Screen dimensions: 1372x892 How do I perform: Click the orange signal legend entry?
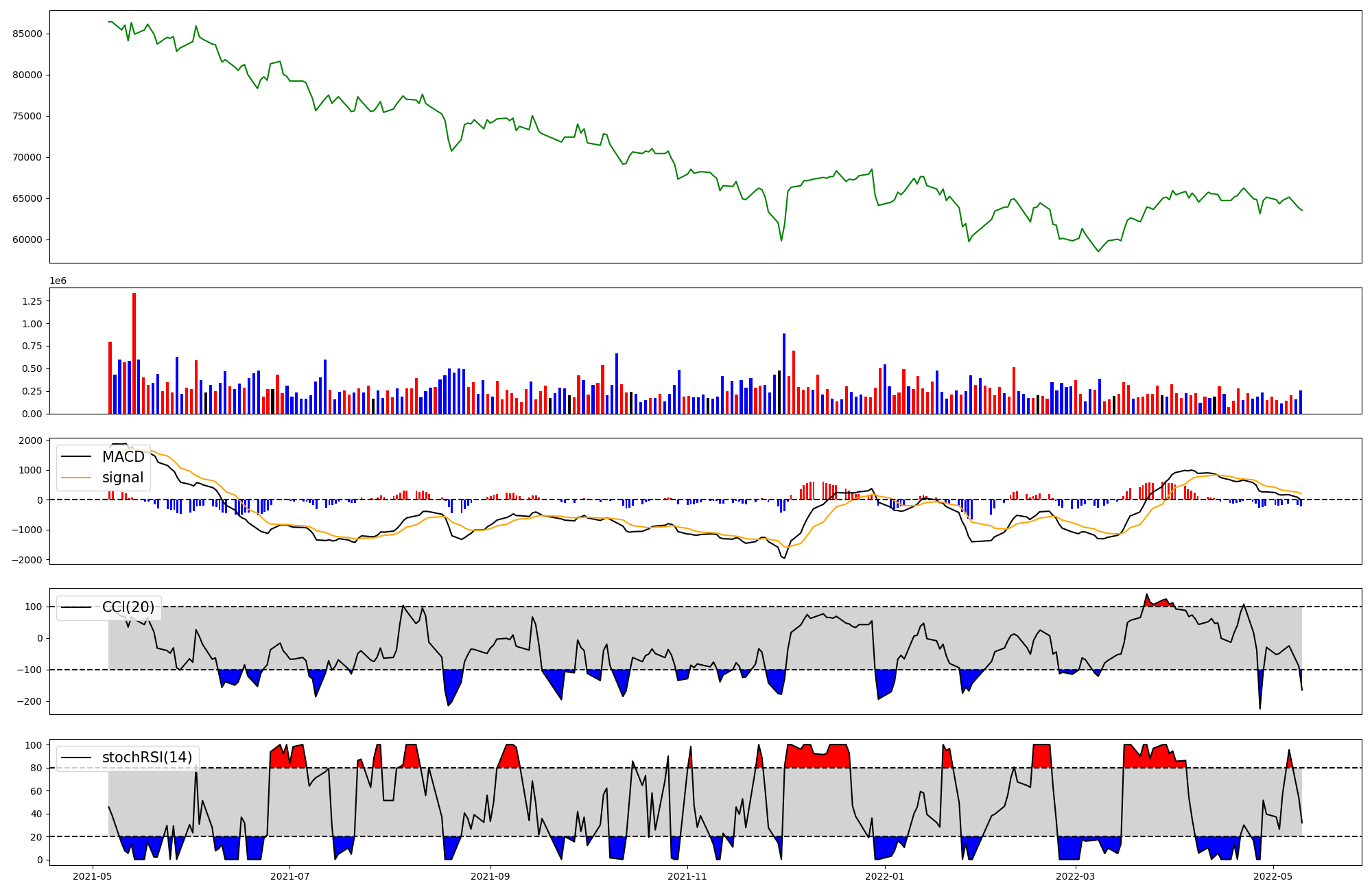coord(123,478)
